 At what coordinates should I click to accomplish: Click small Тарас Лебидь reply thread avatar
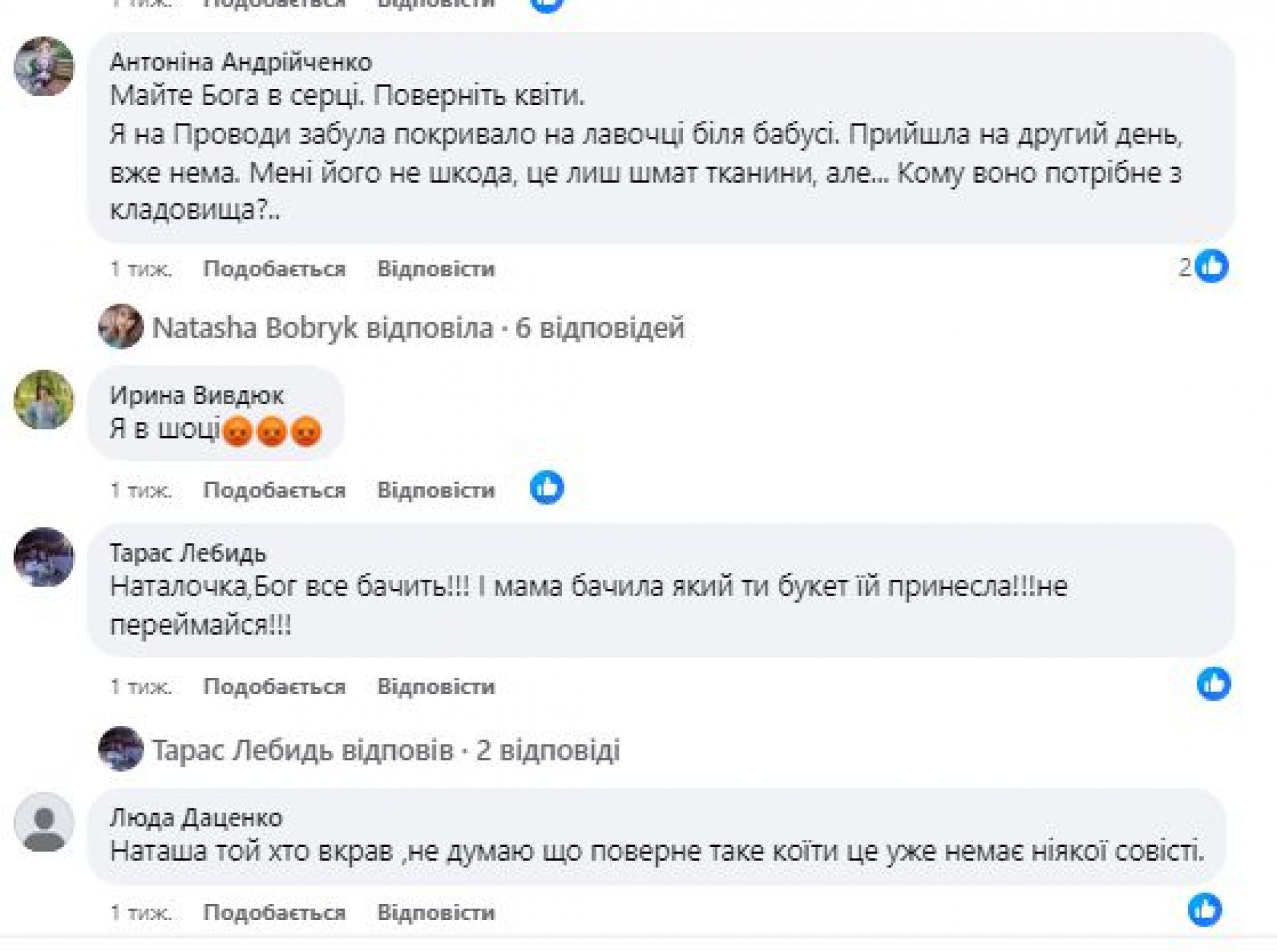(120, 749)
